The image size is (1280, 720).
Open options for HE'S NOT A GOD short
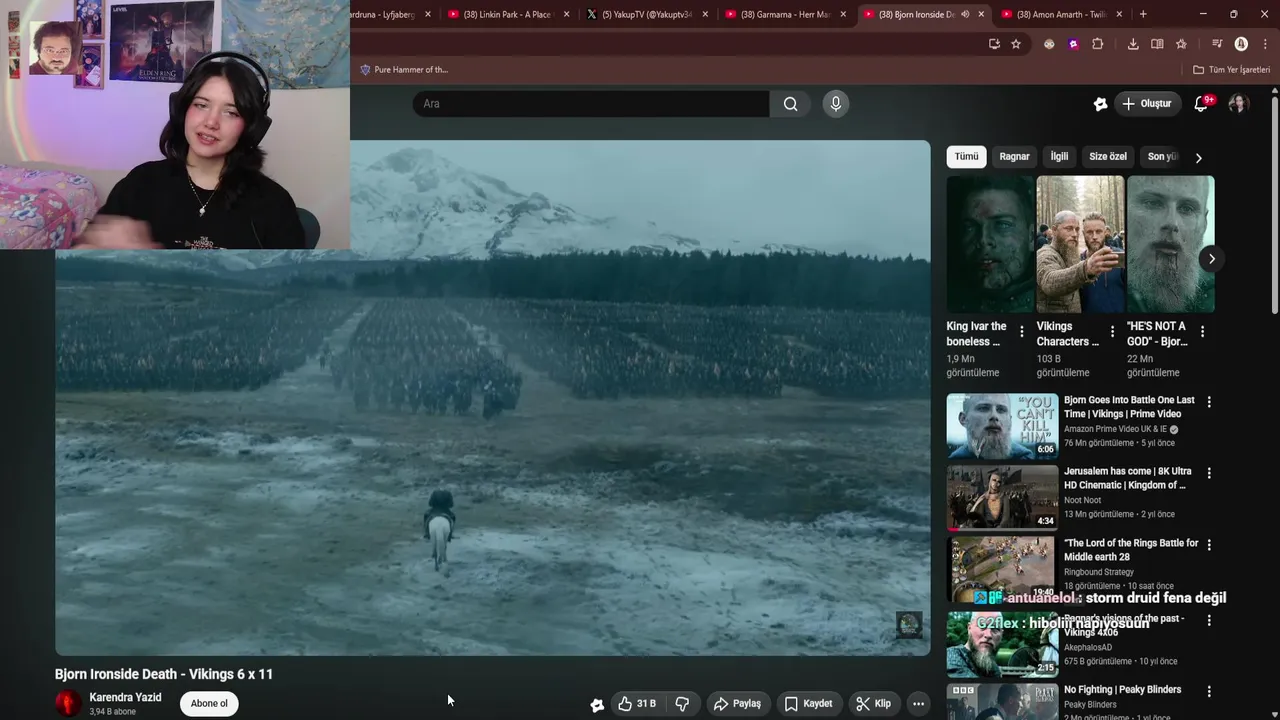tap(1202, 331)
